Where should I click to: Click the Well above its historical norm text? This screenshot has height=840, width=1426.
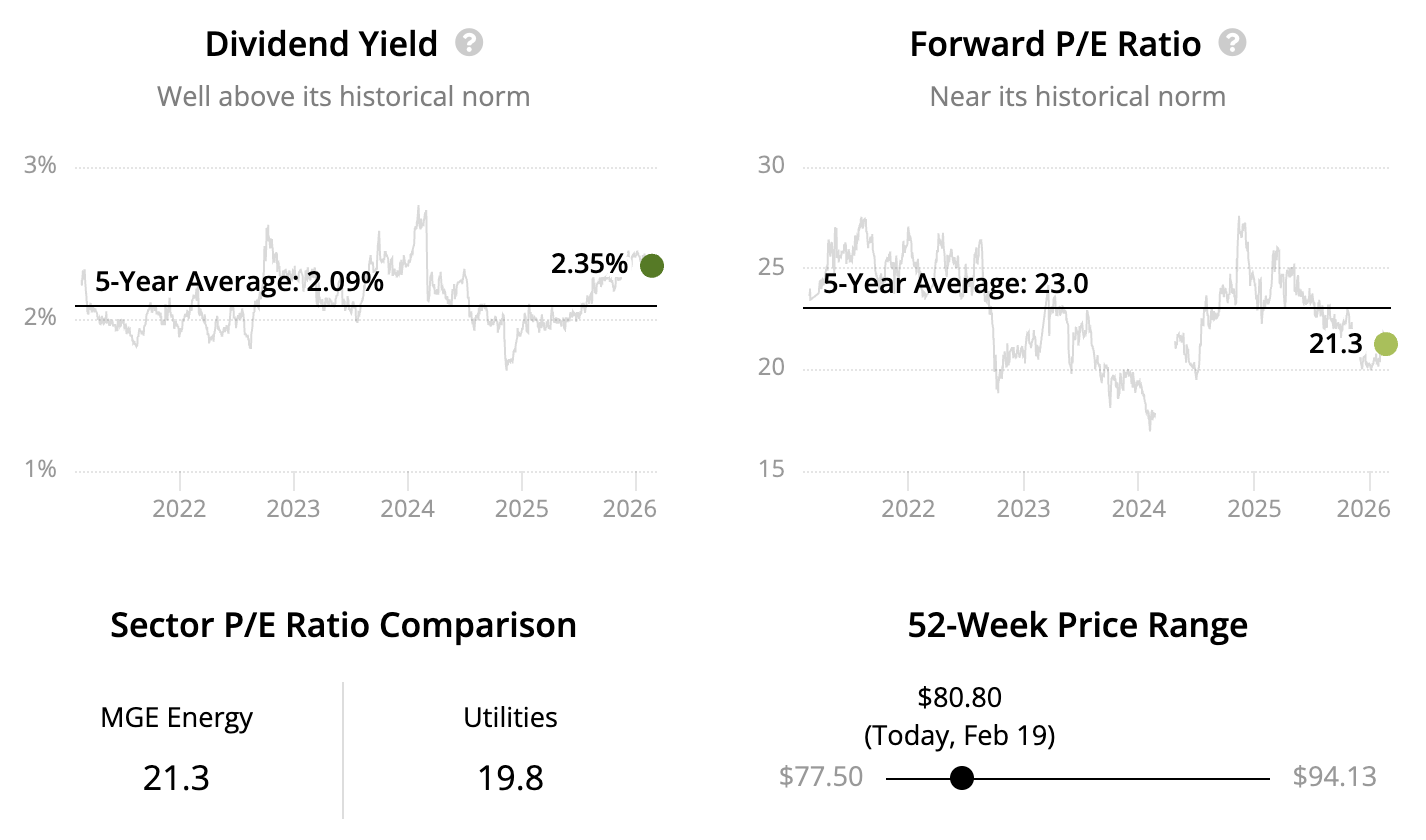(343, 97)
